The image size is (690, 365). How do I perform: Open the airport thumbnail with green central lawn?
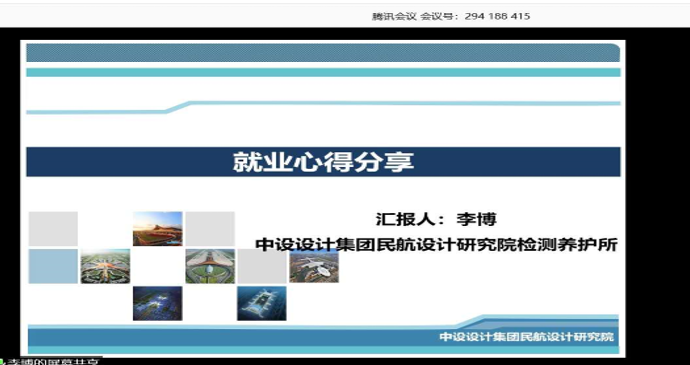tap(210, 266)
